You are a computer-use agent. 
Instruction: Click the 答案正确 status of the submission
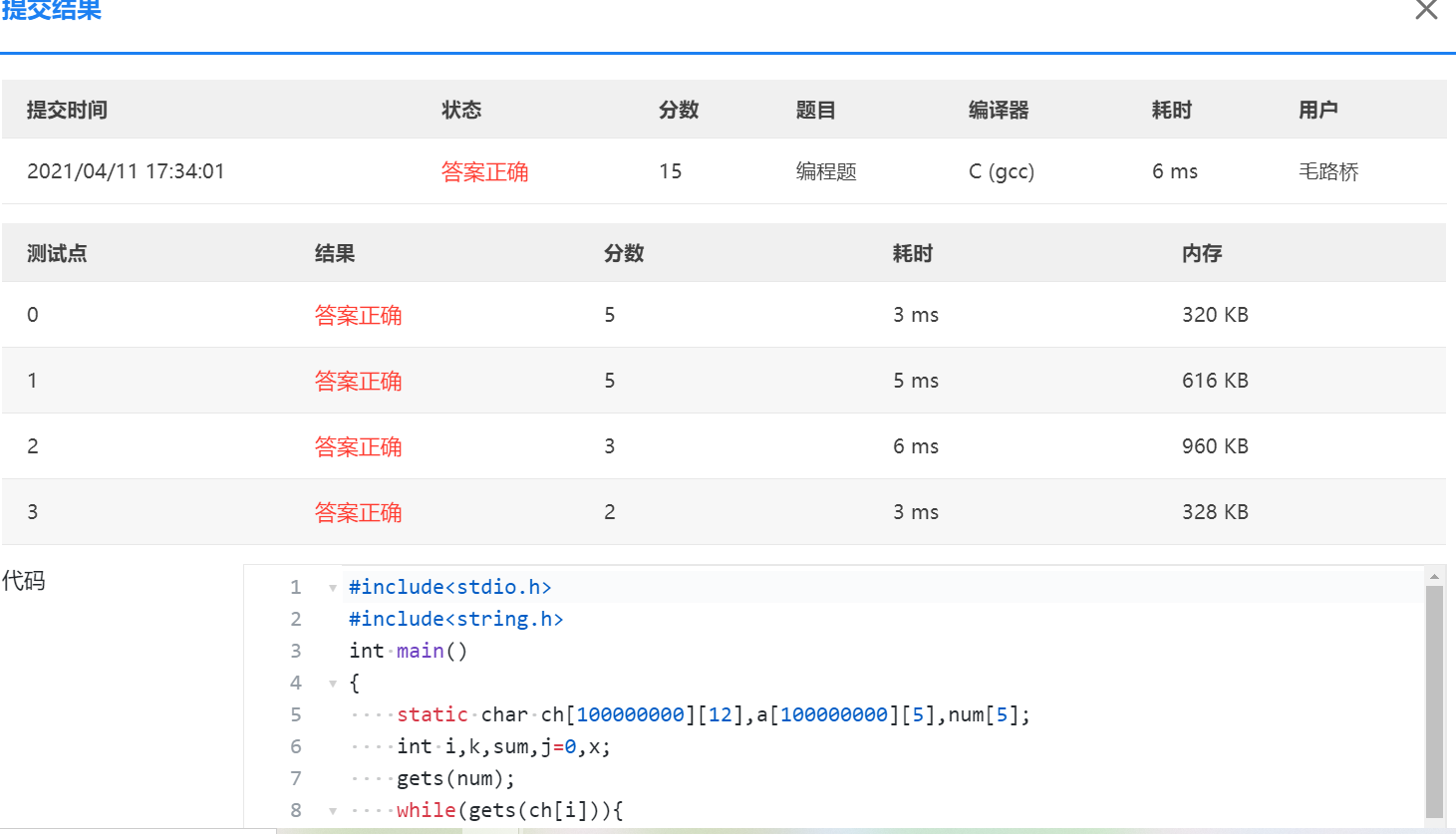click(x=484, y=171)
